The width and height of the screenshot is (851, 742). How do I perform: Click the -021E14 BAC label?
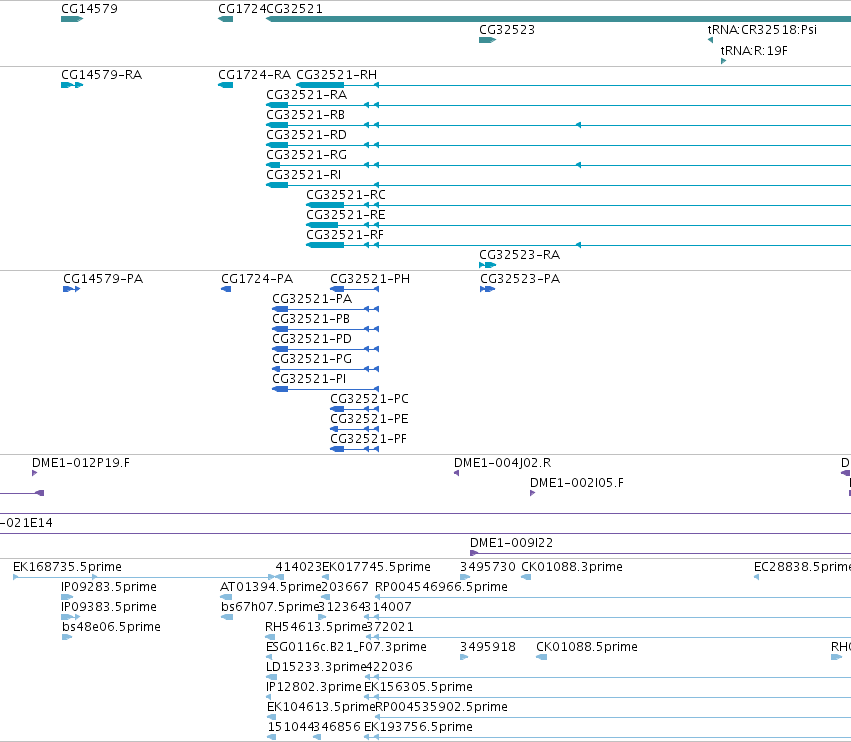[x=27, y=523]
